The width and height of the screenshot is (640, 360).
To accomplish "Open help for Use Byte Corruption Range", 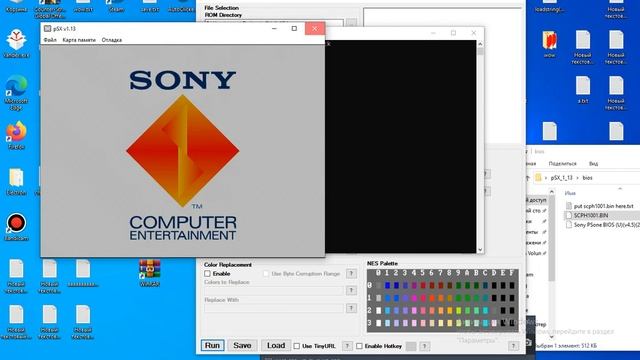I will [x=351, y=273].
